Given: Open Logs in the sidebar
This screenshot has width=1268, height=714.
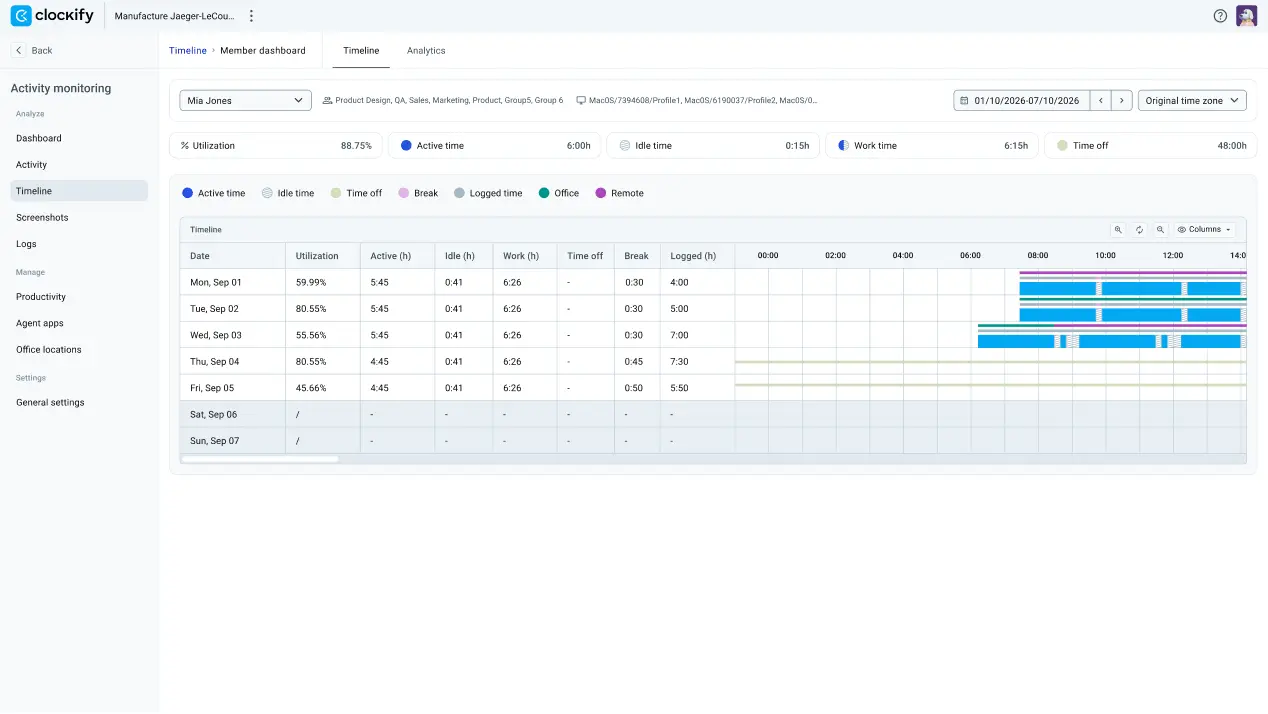Looking at the screenshot, I should tap(79, 244).
